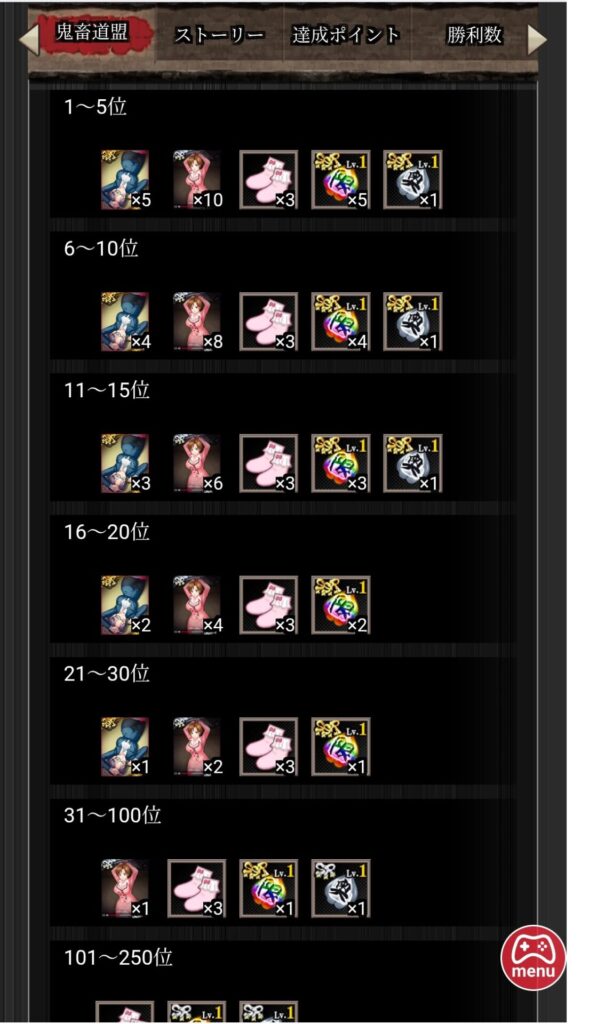Screen dimensions: 605x1024
Task: Tap the silver gem in the 1～5位 row
Action: point(412,180)
